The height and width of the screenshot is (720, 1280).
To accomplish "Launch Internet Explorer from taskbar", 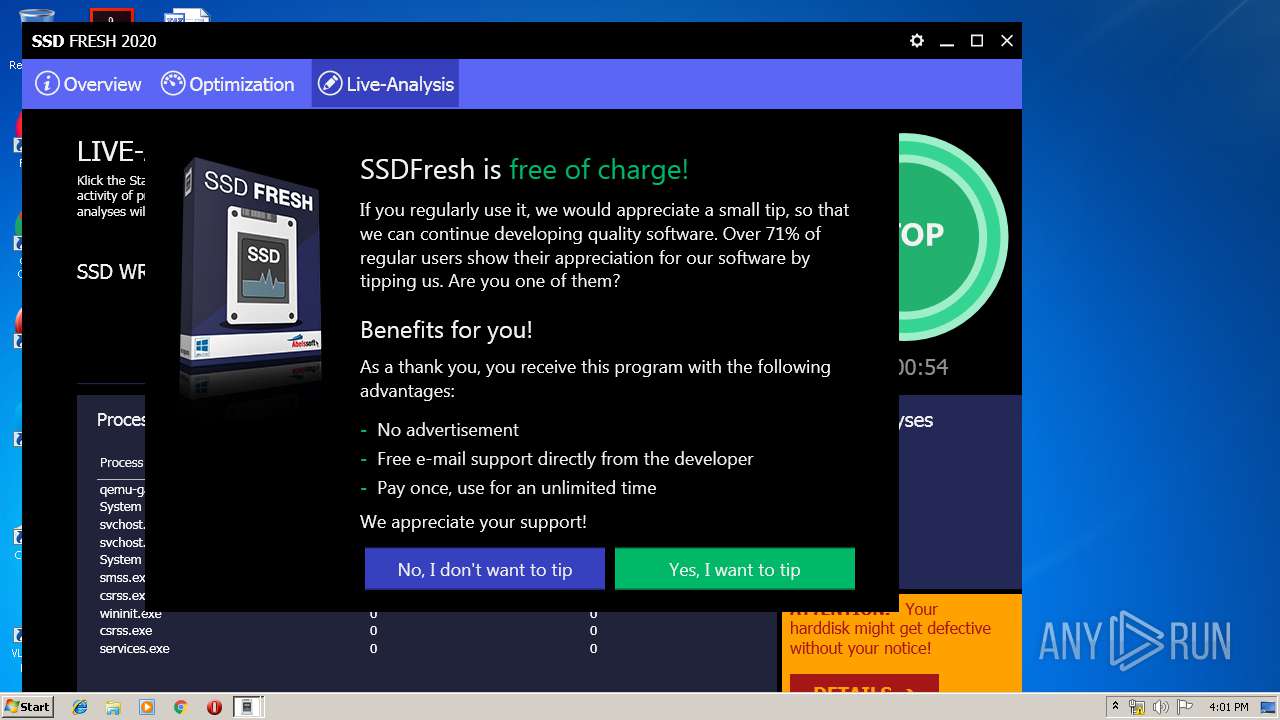I will pos(80,707).
